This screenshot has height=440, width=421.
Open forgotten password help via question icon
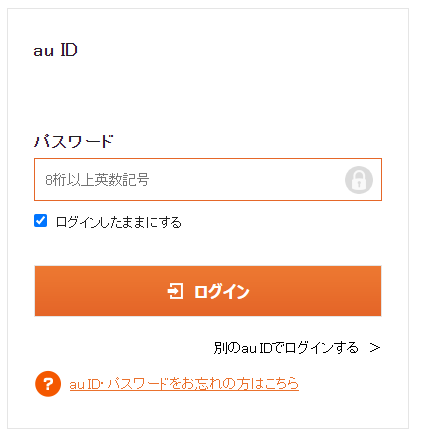pyautogui.click(x=48, y=384)
